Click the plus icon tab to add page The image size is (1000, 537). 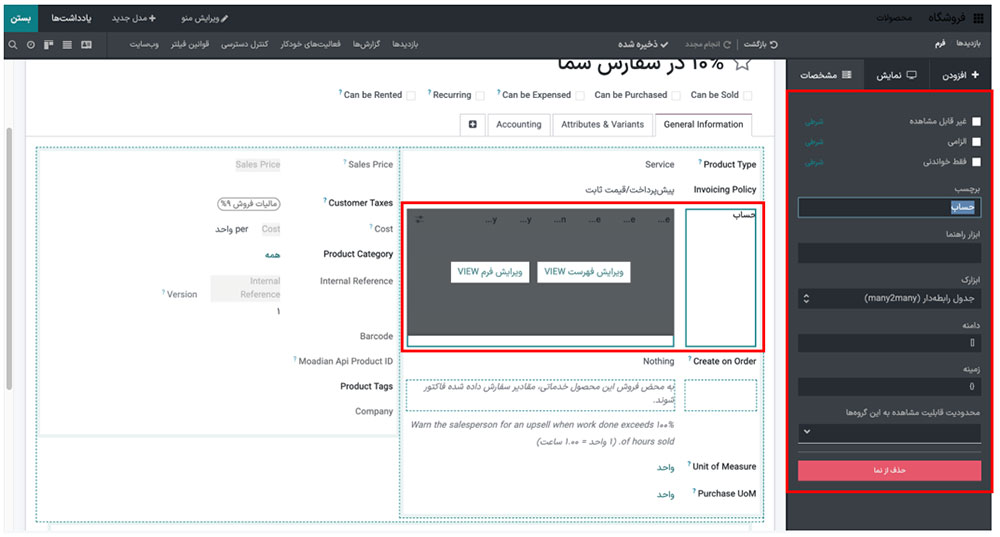472,125
